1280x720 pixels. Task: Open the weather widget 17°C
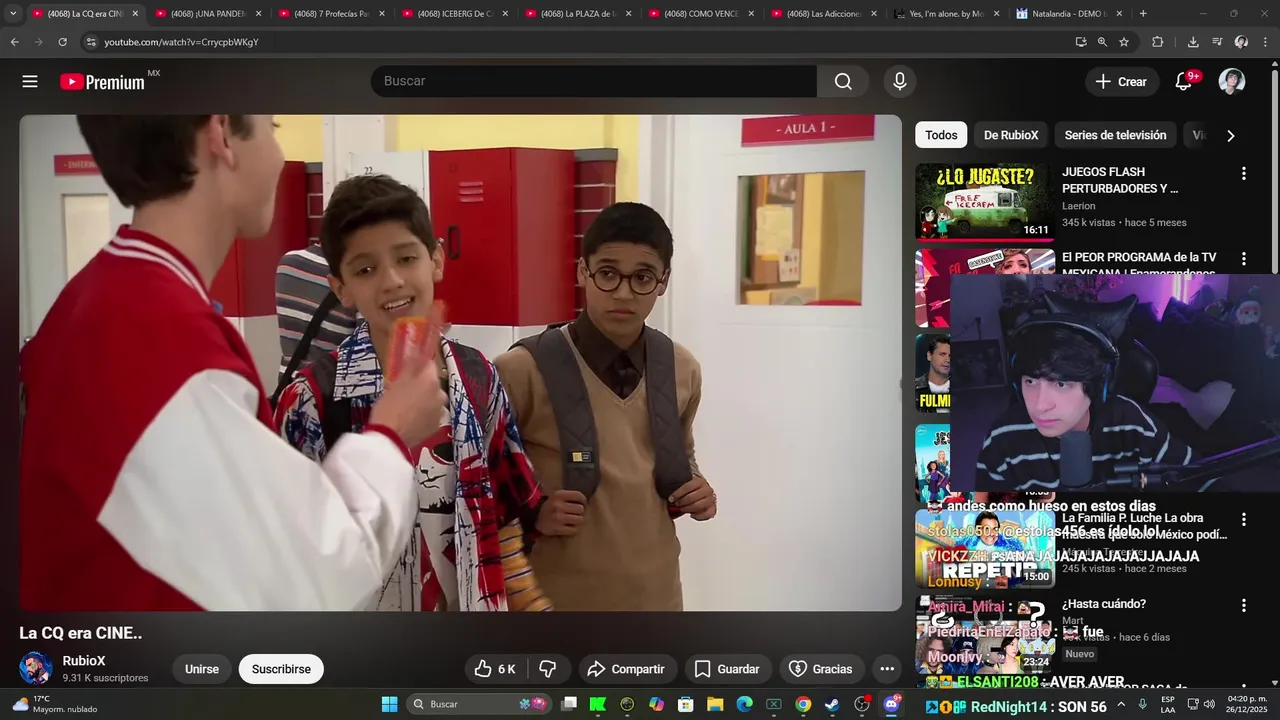55,704
